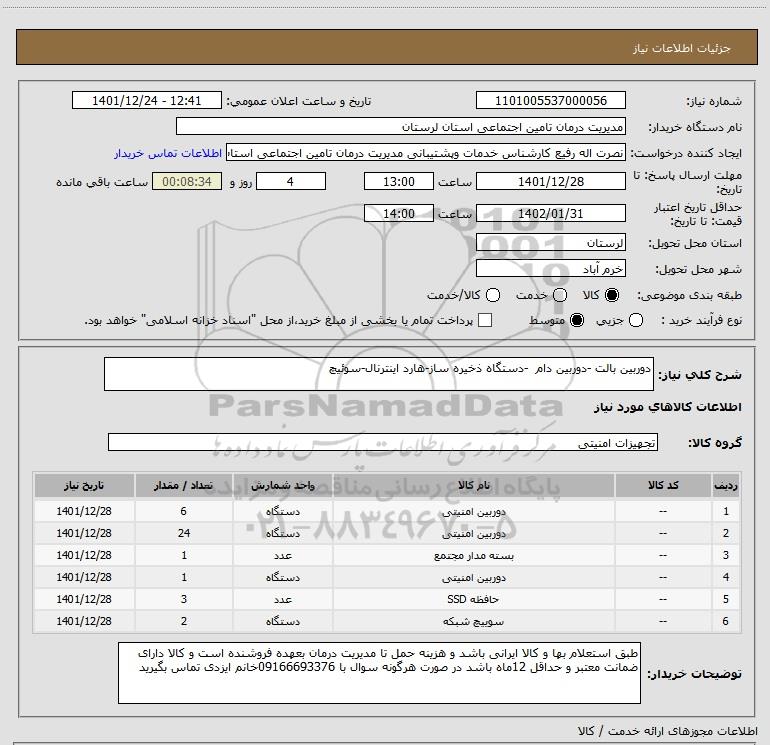This screenshot has height=745, width=770.
Task: Choose the متوسط purchase type option
Action: click(577, 320)
